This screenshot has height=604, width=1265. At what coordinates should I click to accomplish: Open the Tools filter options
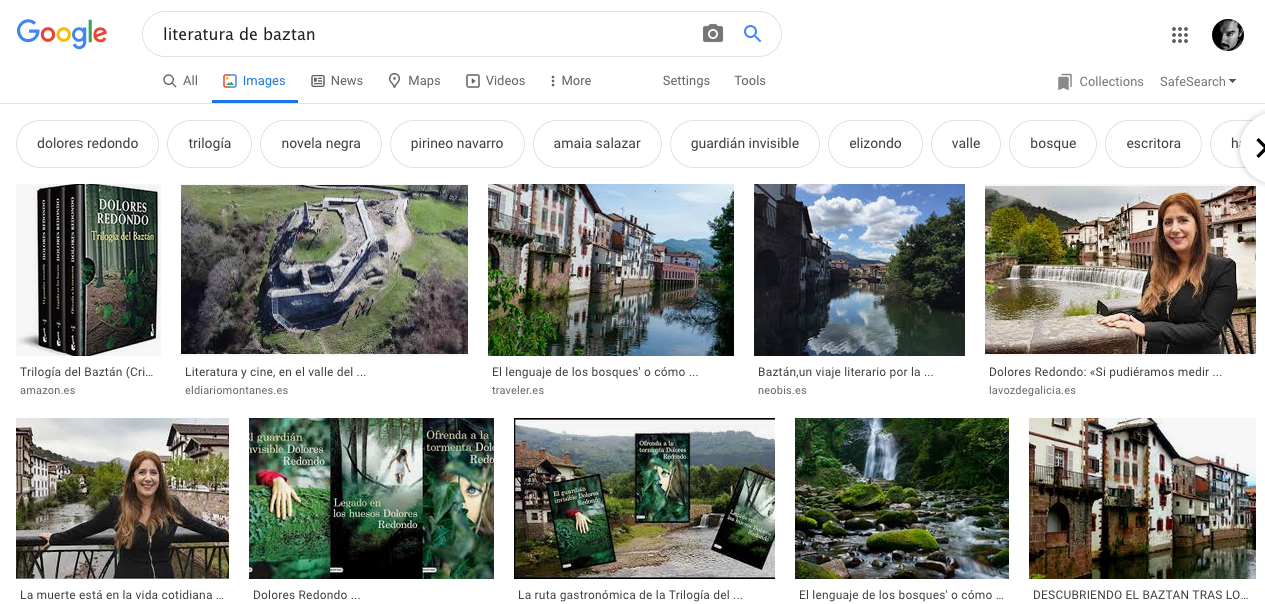tap(749, 81)
